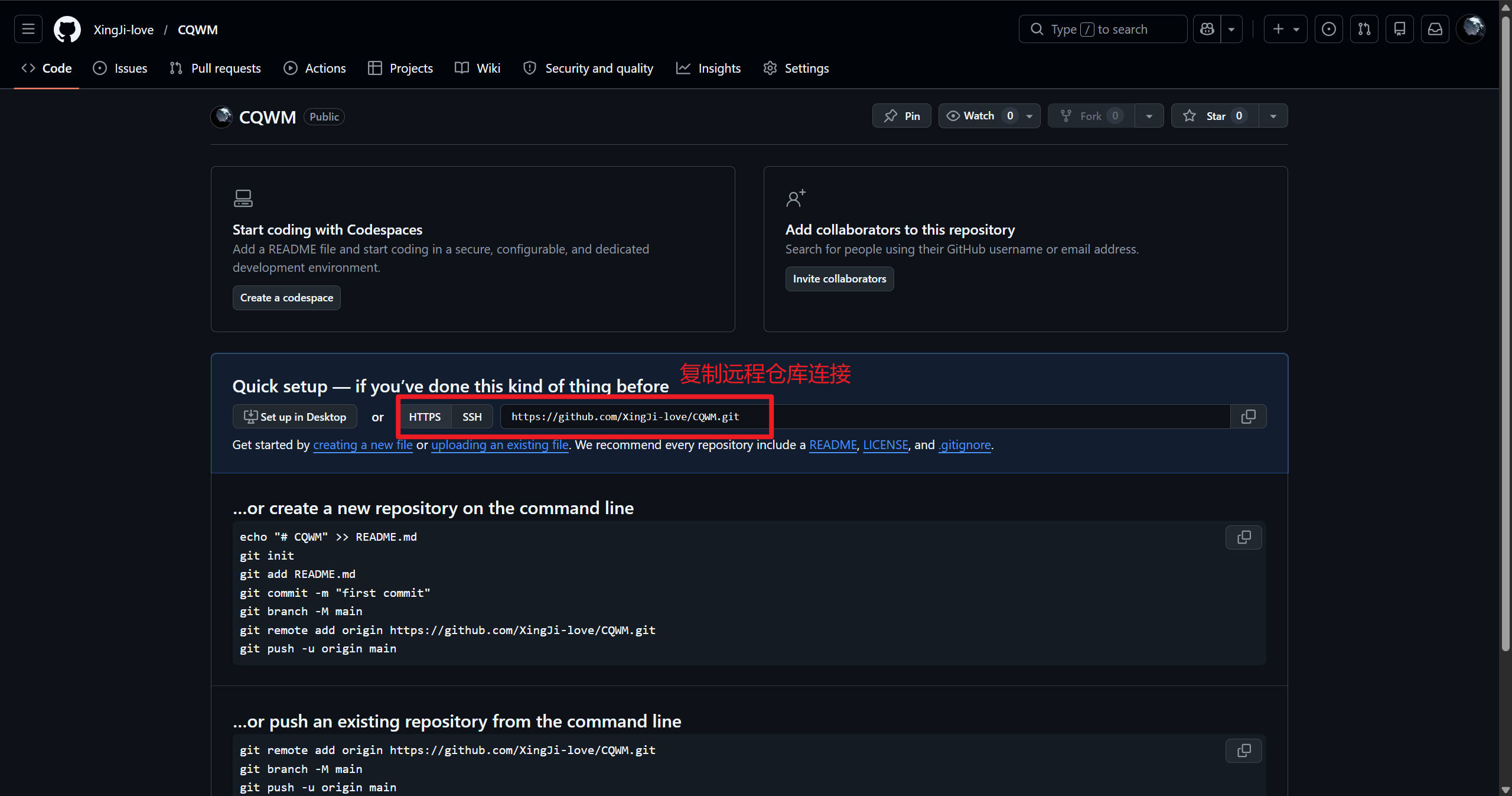The height and width of the screenshot is (796, 1512).
Task: Open the .gitignore link
Action: (964, 445)
